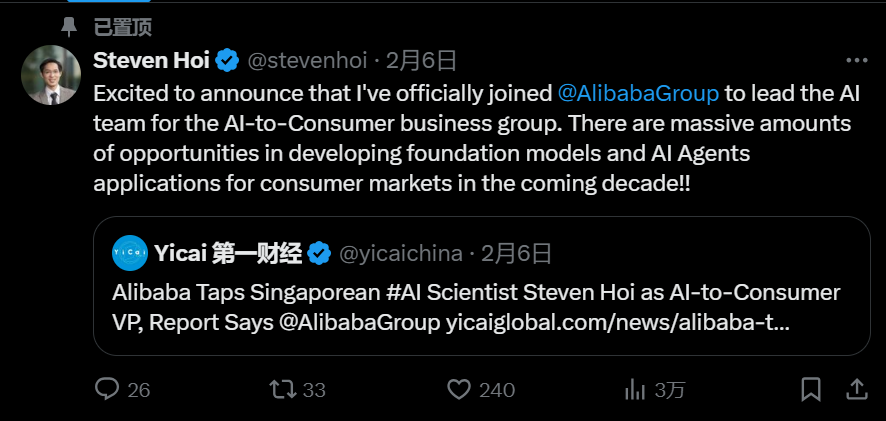Screen dimensions: 886x421
Task: Like the post with the heart icon
Action: [x=459, y=389]
